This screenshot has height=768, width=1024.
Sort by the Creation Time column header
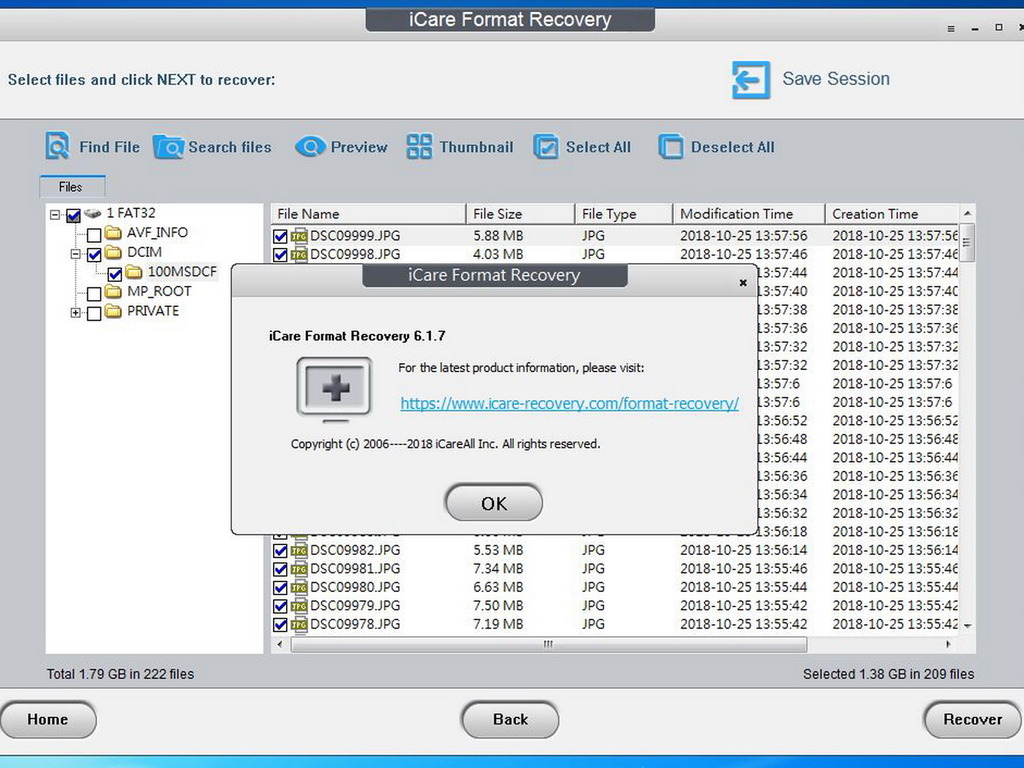[x=892, y=214]
